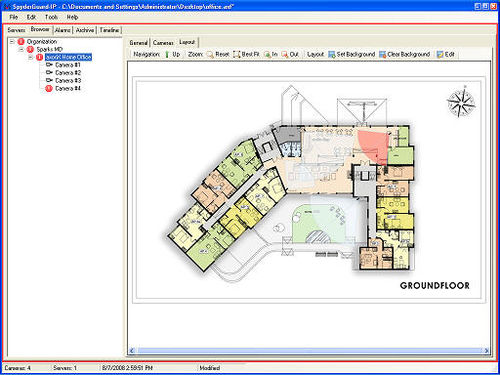Click the red camera coverage zone on floorplan
The image size is (500, 375).
(375, 145)
